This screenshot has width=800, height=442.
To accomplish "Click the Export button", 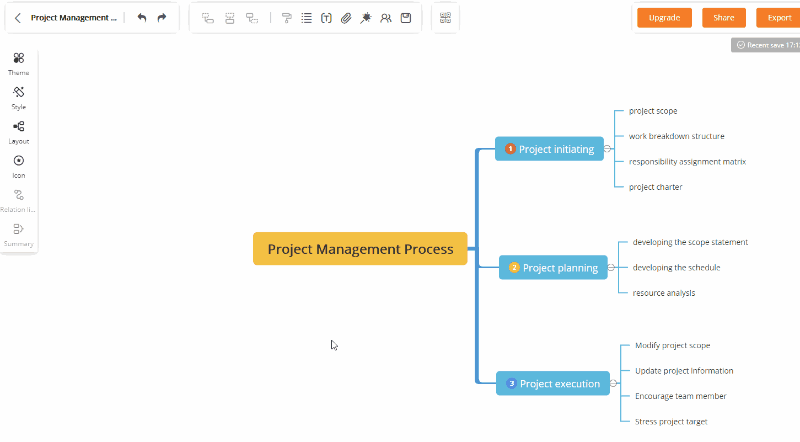I will pos(778,18).
